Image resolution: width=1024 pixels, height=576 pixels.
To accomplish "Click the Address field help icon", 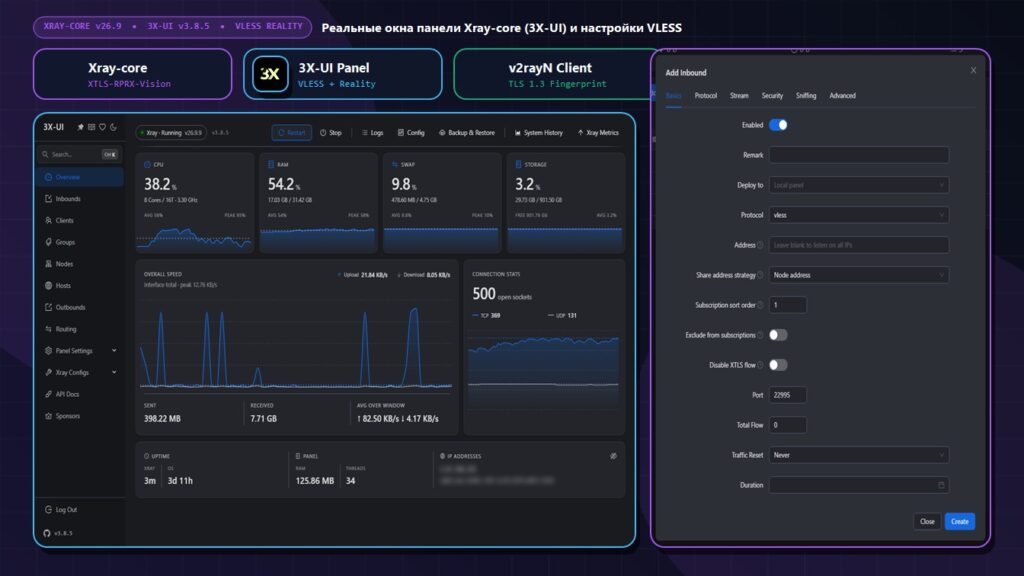I will (760, 245).
